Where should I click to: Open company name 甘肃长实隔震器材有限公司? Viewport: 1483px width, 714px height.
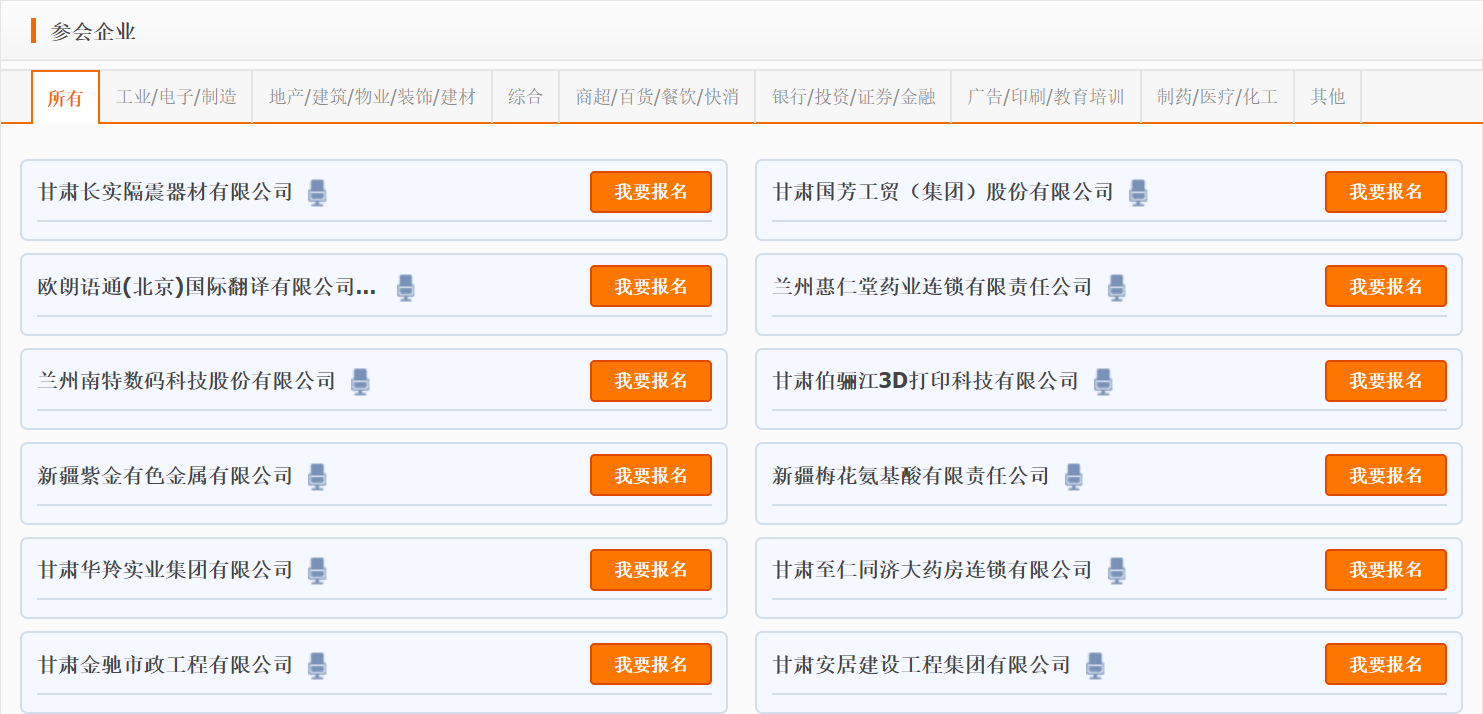165,192
